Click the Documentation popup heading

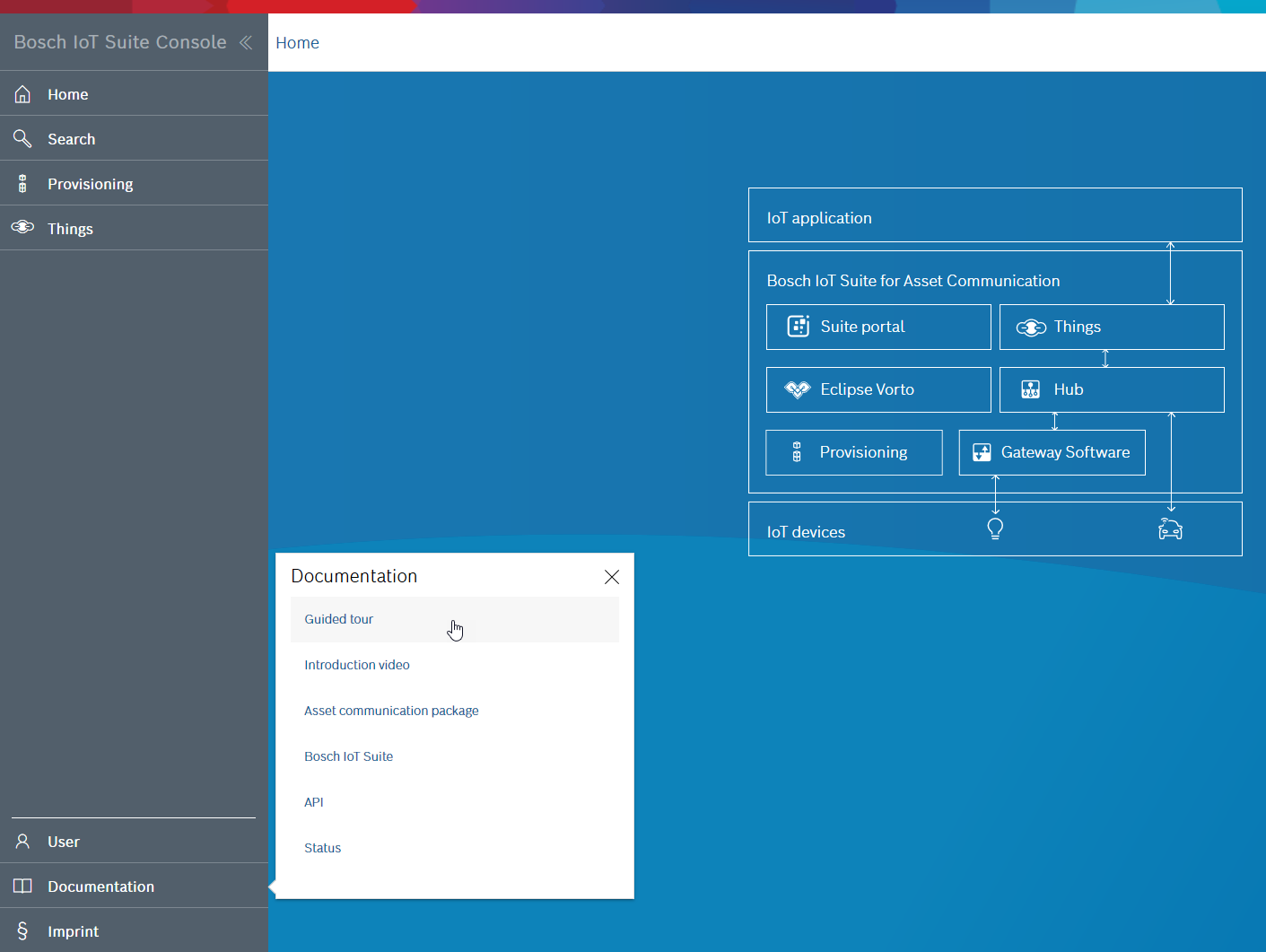tap(354, 576)
